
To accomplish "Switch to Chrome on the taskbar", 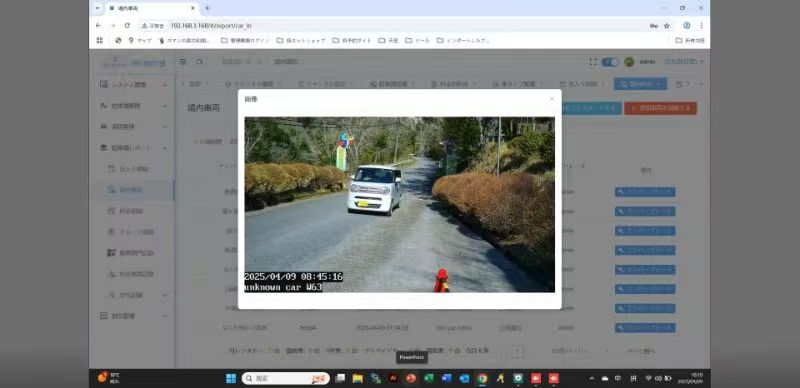I will (482, 378).
